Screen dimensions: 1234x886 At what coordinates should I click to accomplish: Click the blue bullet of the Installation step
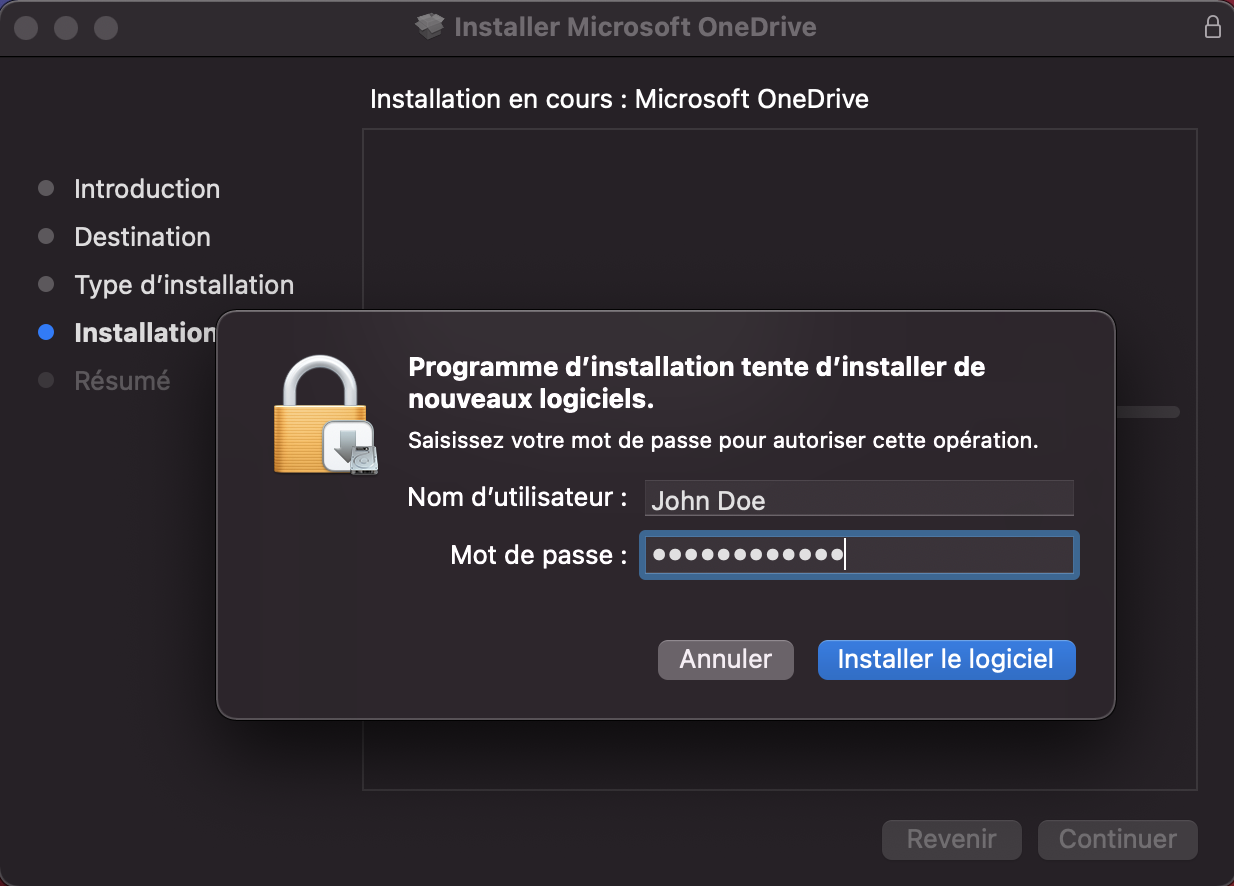(x=46, y=333)
